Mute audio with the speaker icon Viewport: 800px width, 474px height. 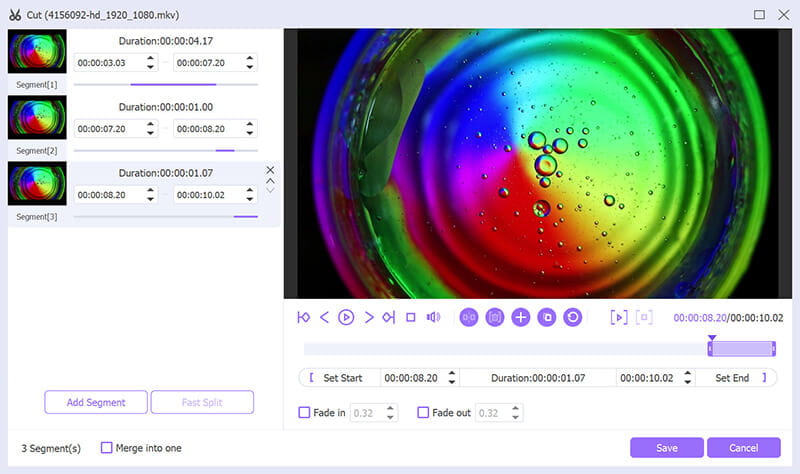tap(433, 317)
